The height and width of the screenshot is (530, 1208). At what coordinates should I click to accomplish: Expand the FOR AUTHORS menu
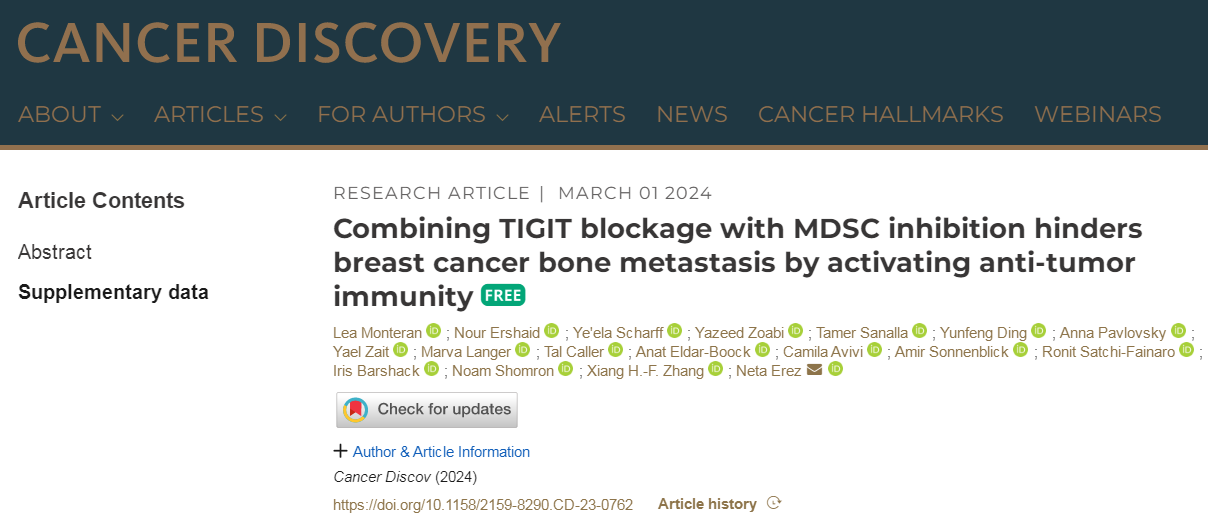click(412, 115)
